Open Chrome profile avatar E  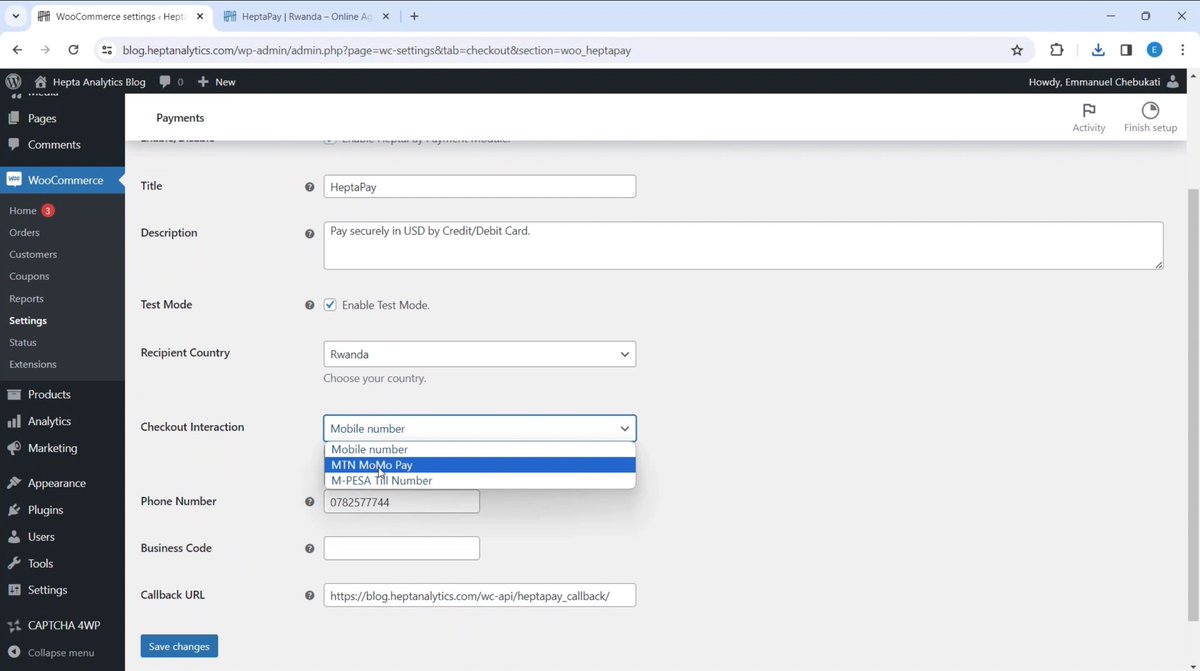pos(1155,50)
